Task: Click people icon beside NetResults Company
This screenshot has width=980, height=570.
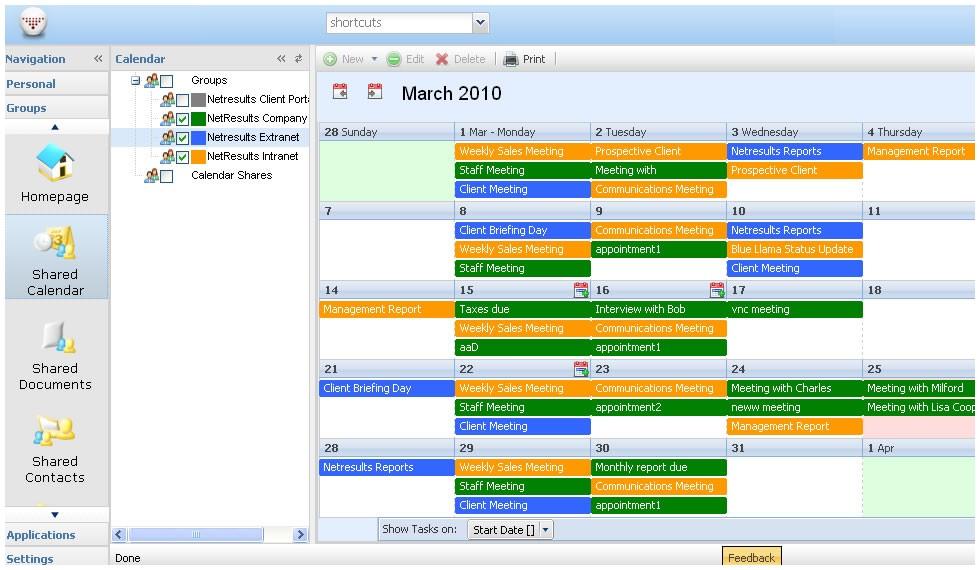Action: 168,118
